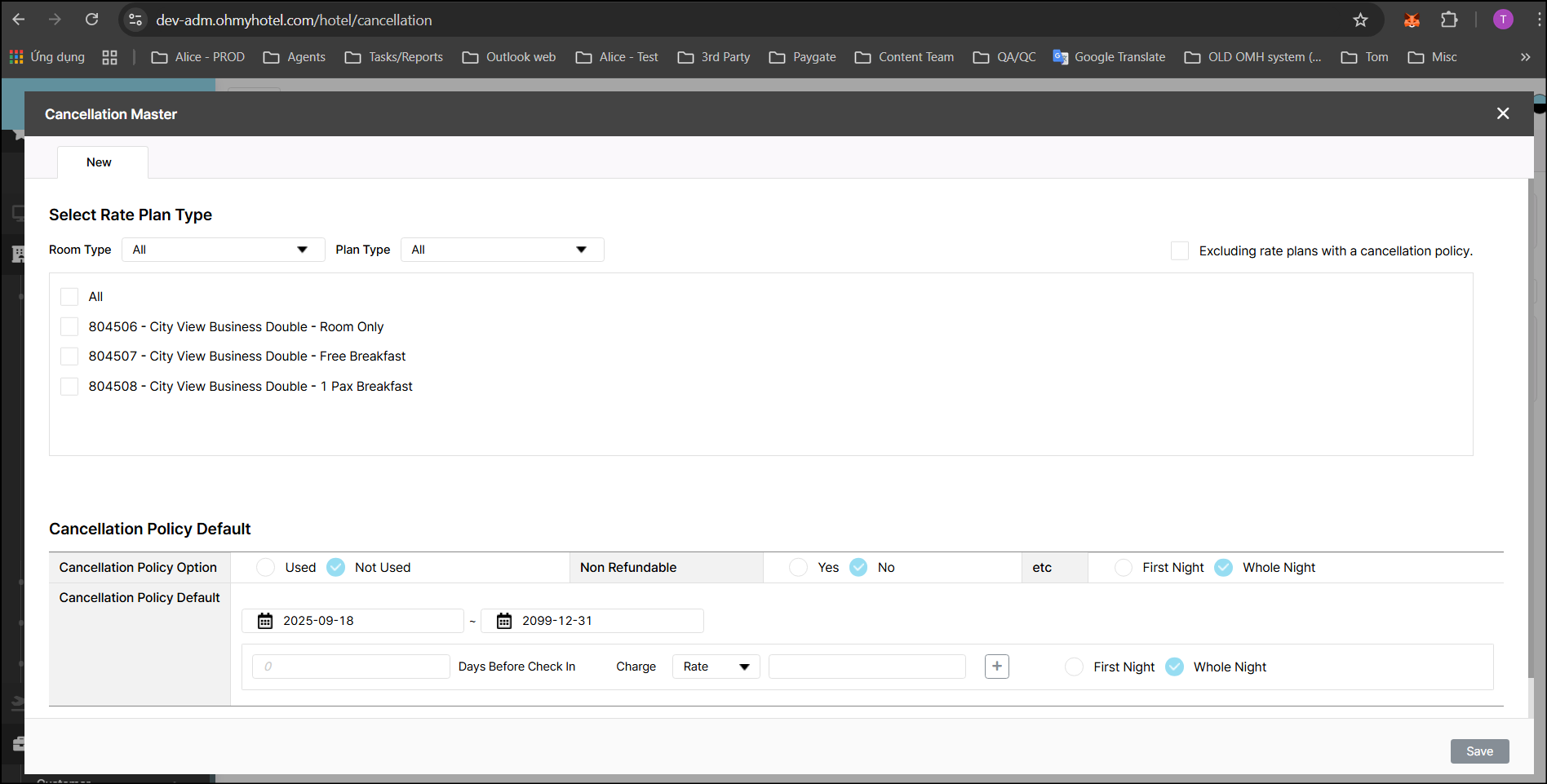Viewport: 1547px width, 784px height.
Task: Click the plus icon to add policy row
Action: coord(996,667)
